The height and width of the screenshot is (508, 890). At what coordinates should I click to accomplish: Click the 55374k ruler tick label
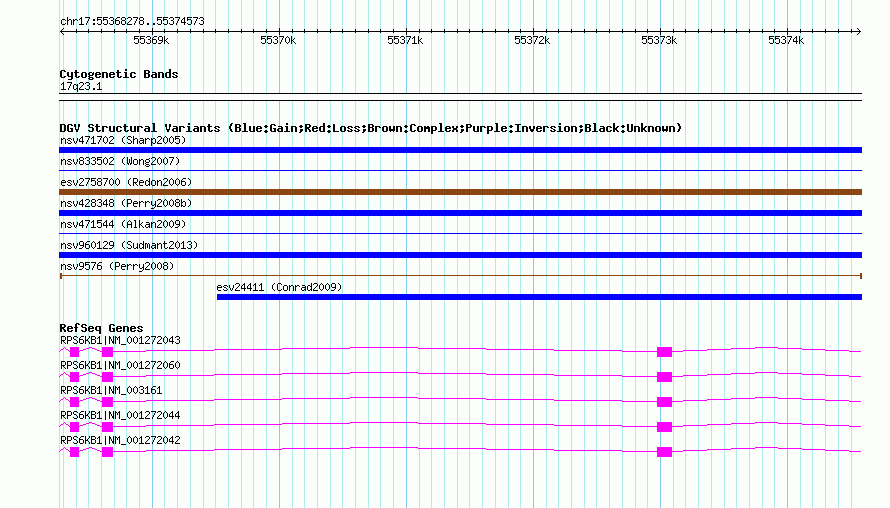pos(786,40)
